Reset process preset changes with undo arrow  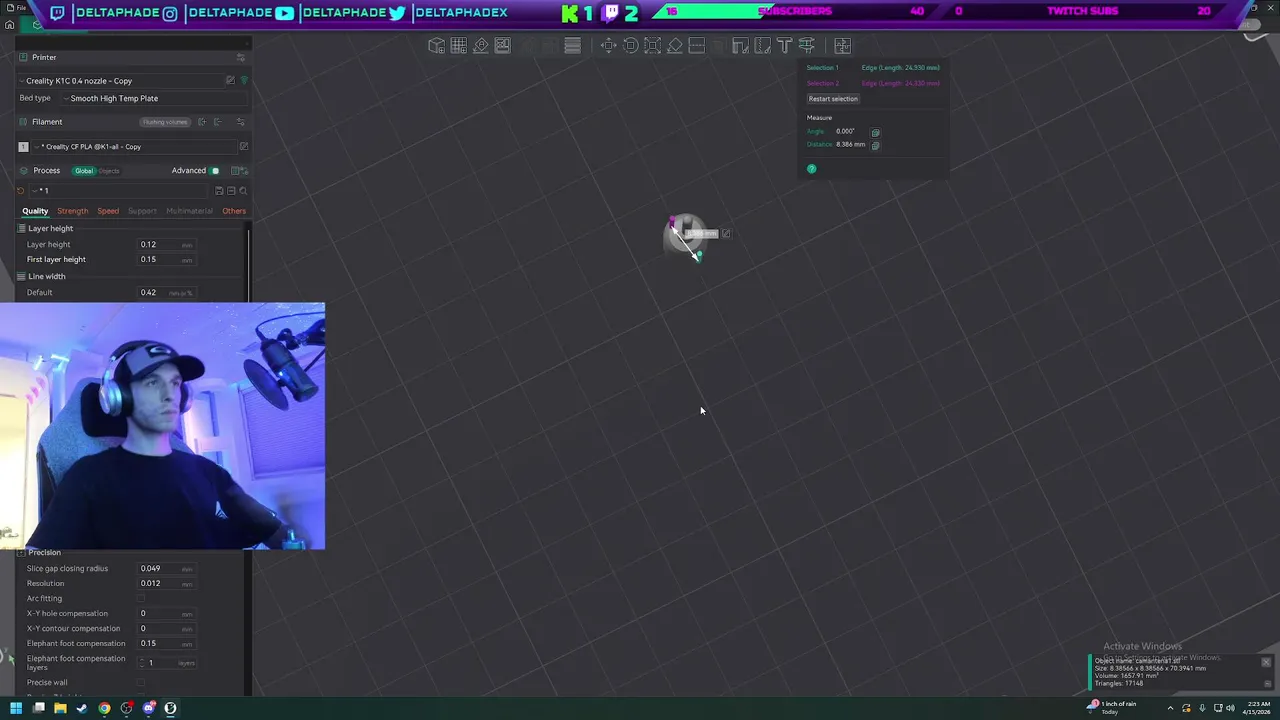pos(21,191)
